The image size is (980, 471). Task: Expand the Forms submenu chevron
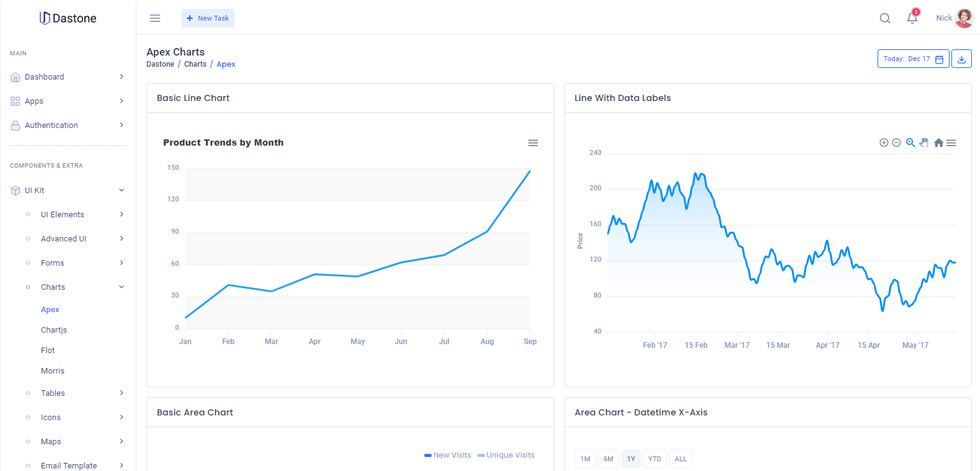tap(121, 263)
